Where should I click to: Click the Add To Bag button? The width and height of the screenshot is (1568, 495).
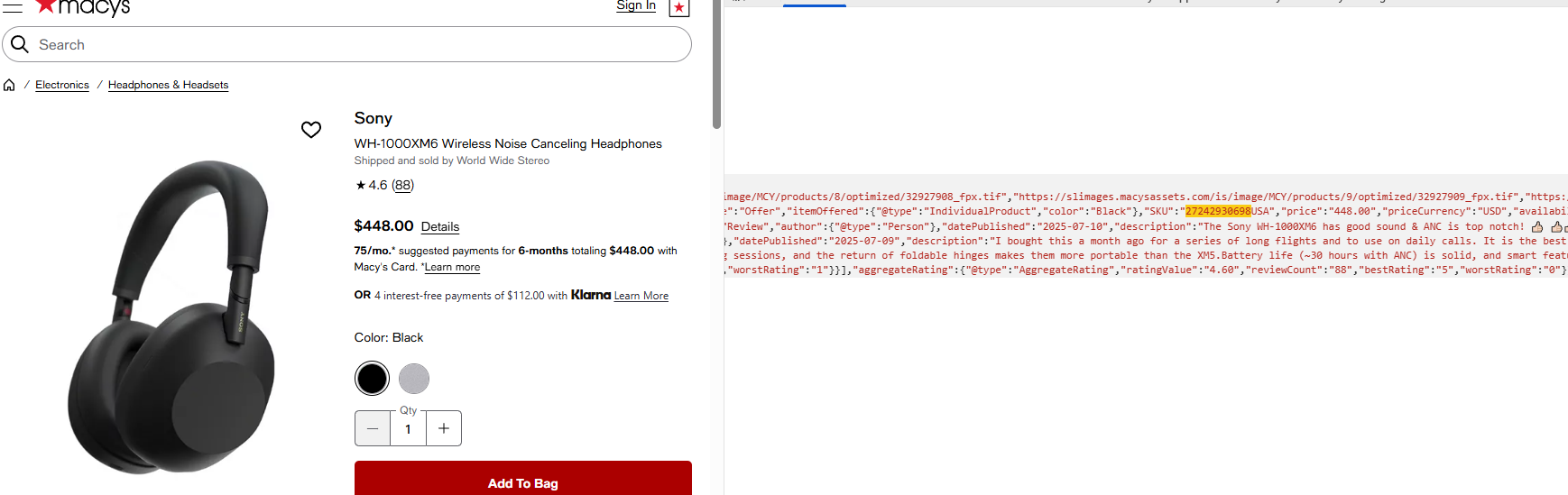point(523,479)
